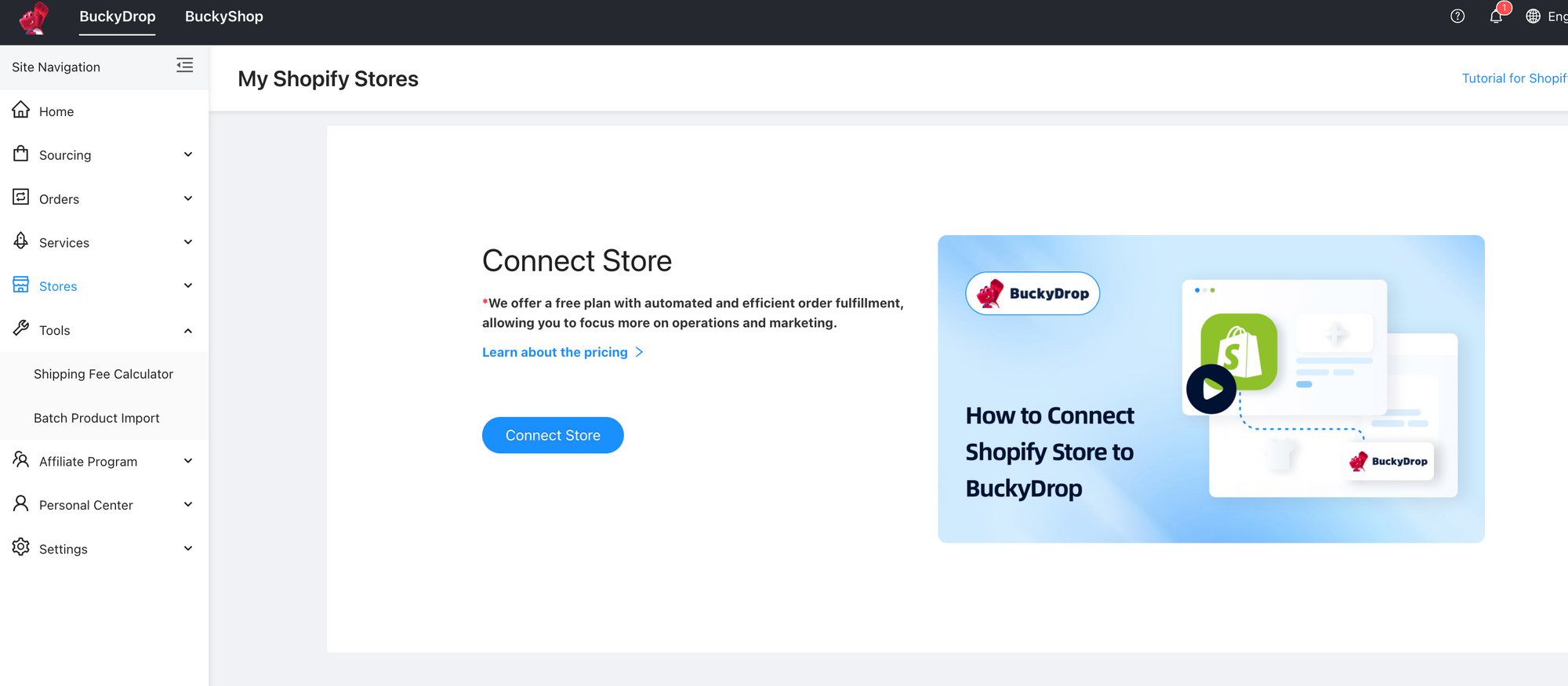The width and height of the screenshot is (1568, 686).
Task: Click the 'Site Navigation' heading text
Action: pos(56,67)
